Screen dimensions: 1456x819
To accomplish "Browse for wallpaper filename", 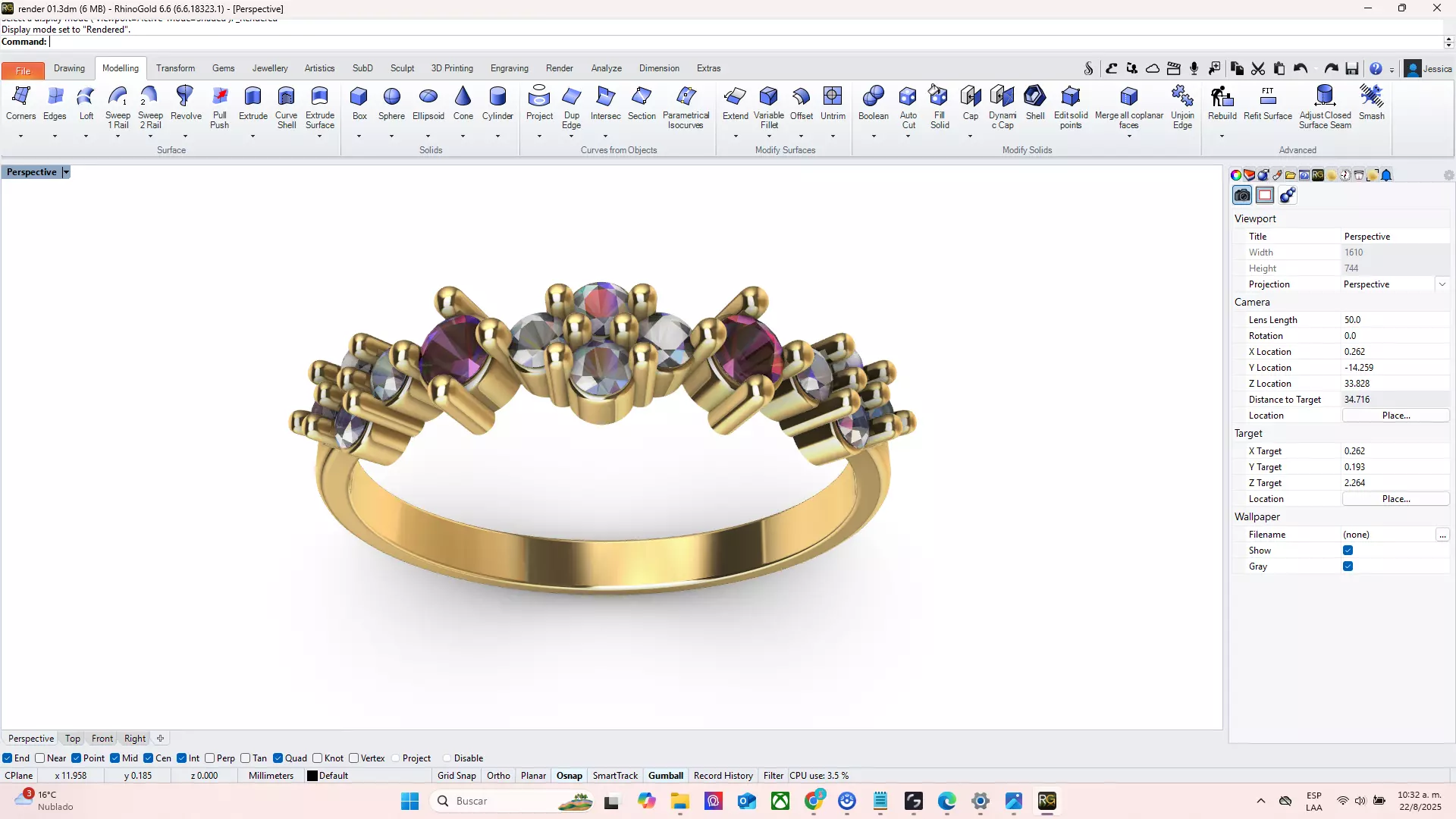I will coord(1442,535).
